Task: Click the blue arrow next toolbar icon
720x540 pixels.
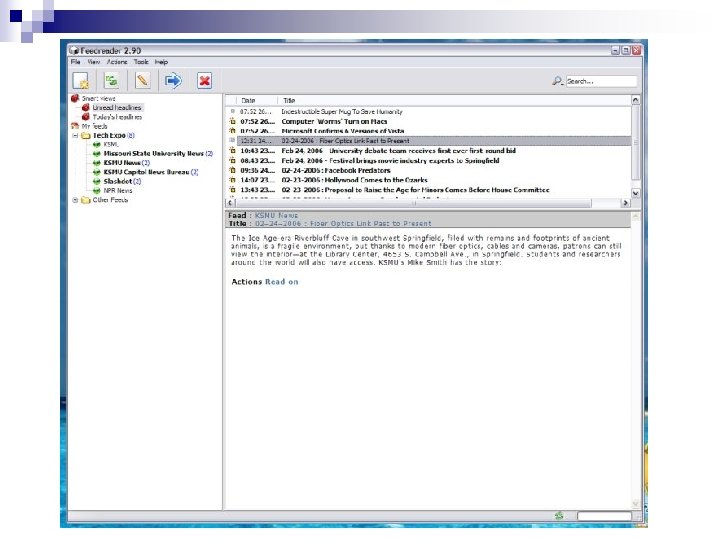Action: 173,81
